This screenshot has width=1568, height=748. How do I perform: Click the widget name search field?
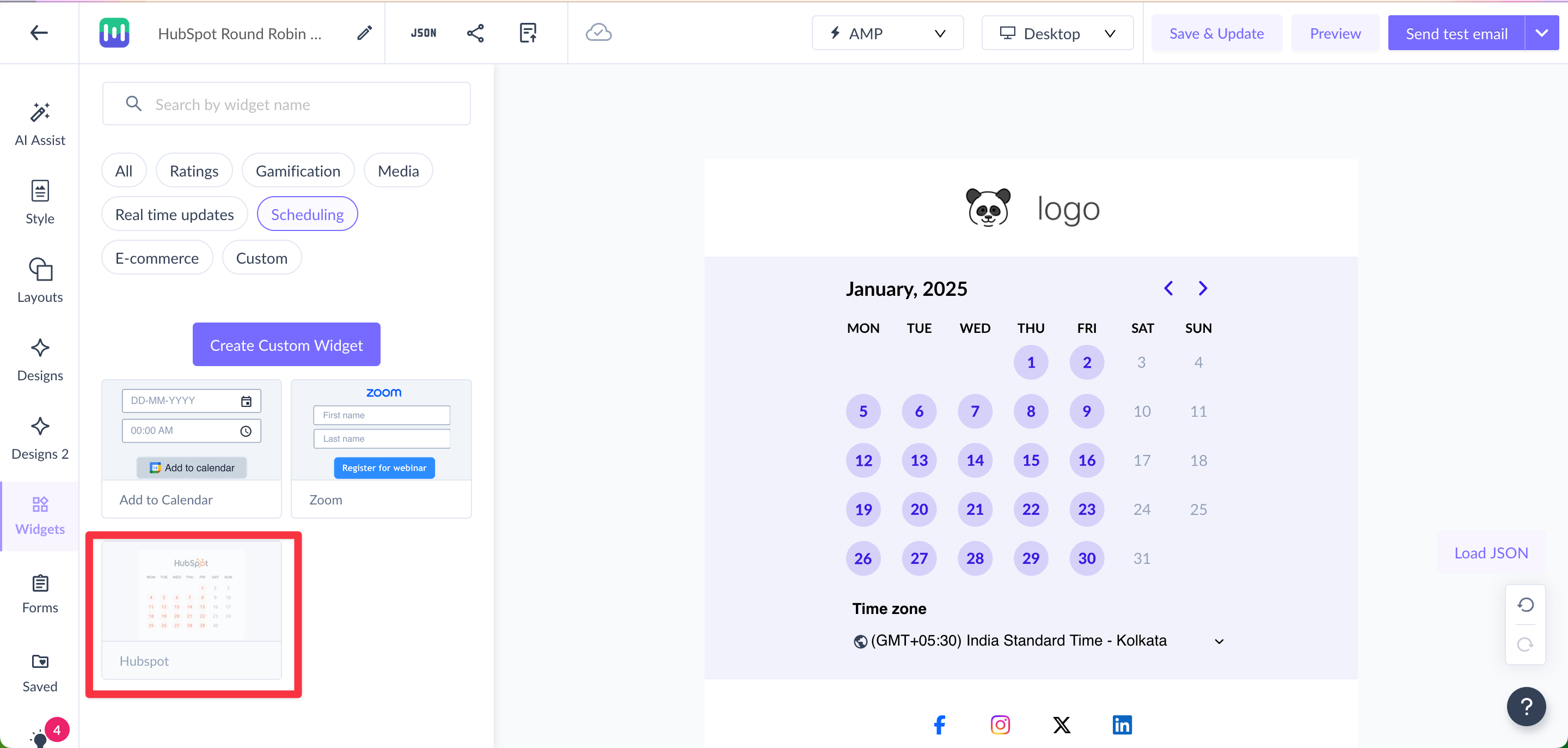(286, 104)
